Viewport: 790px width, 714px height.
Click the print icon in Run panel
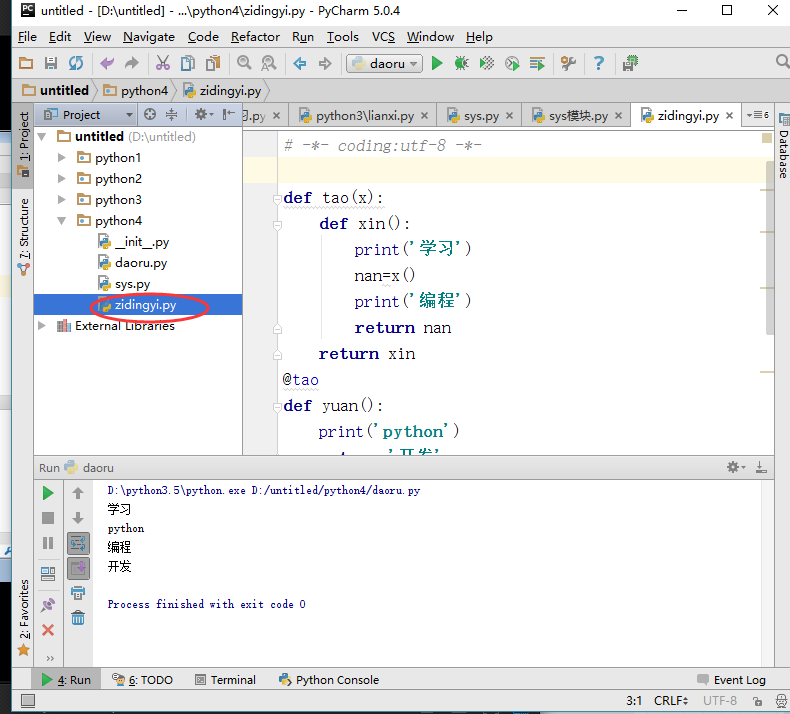(78, 593)
